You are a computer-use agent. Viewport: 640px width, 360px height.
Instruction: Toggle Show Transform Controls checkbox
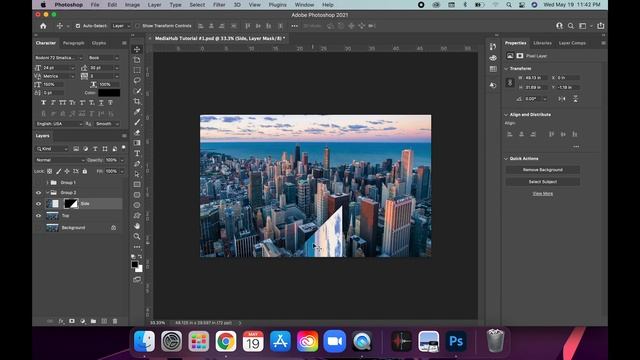tap(137, 26)
